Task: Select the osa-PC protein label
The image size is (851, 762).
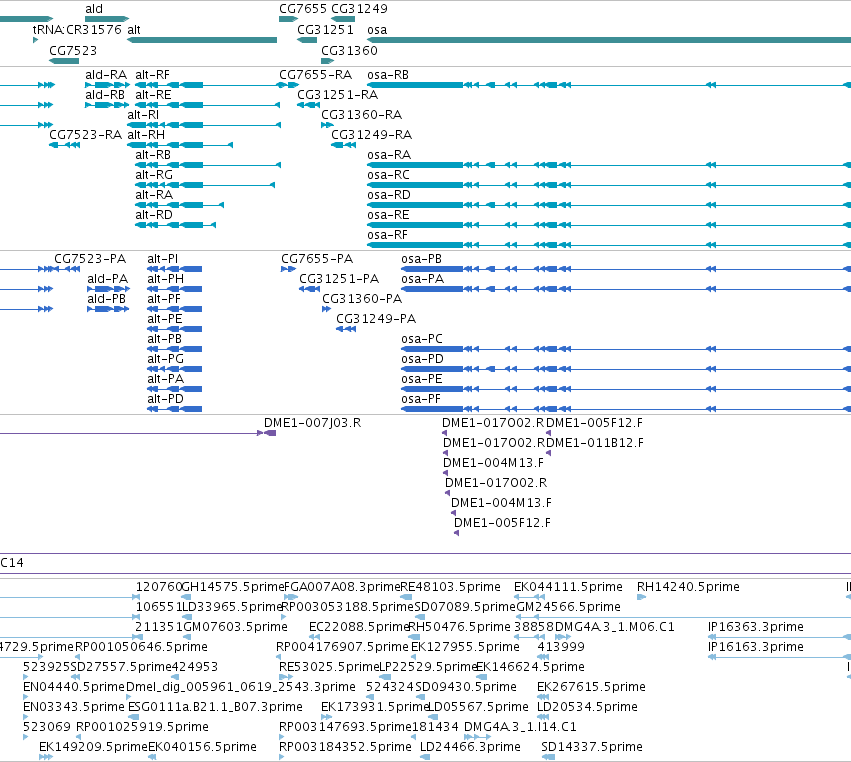Action: [422, 339]
